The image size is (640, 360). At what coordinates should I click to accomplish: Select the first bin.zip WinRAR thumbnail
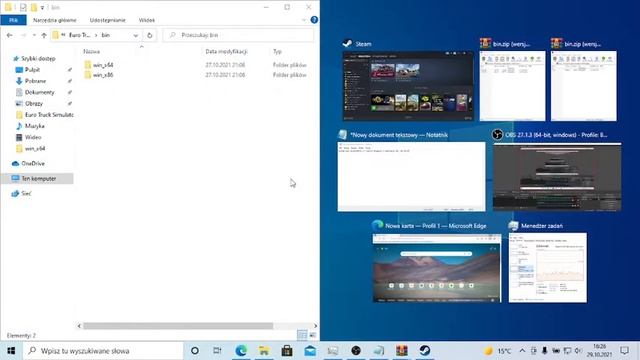(512, 86)
